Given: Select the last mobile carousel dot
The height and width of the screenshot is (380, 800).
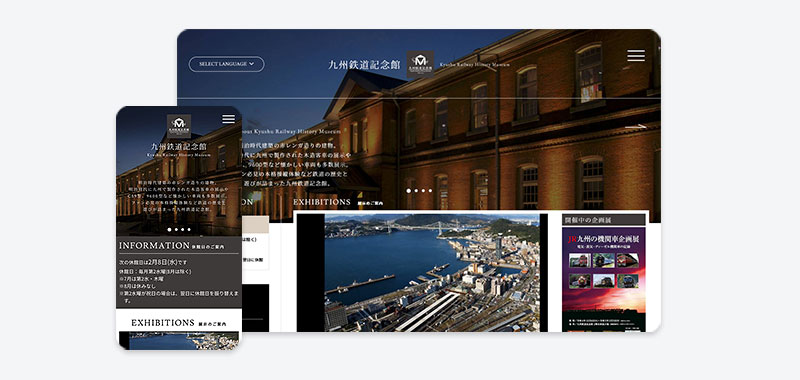Looking at the screenshot, I should coord(189,230).
